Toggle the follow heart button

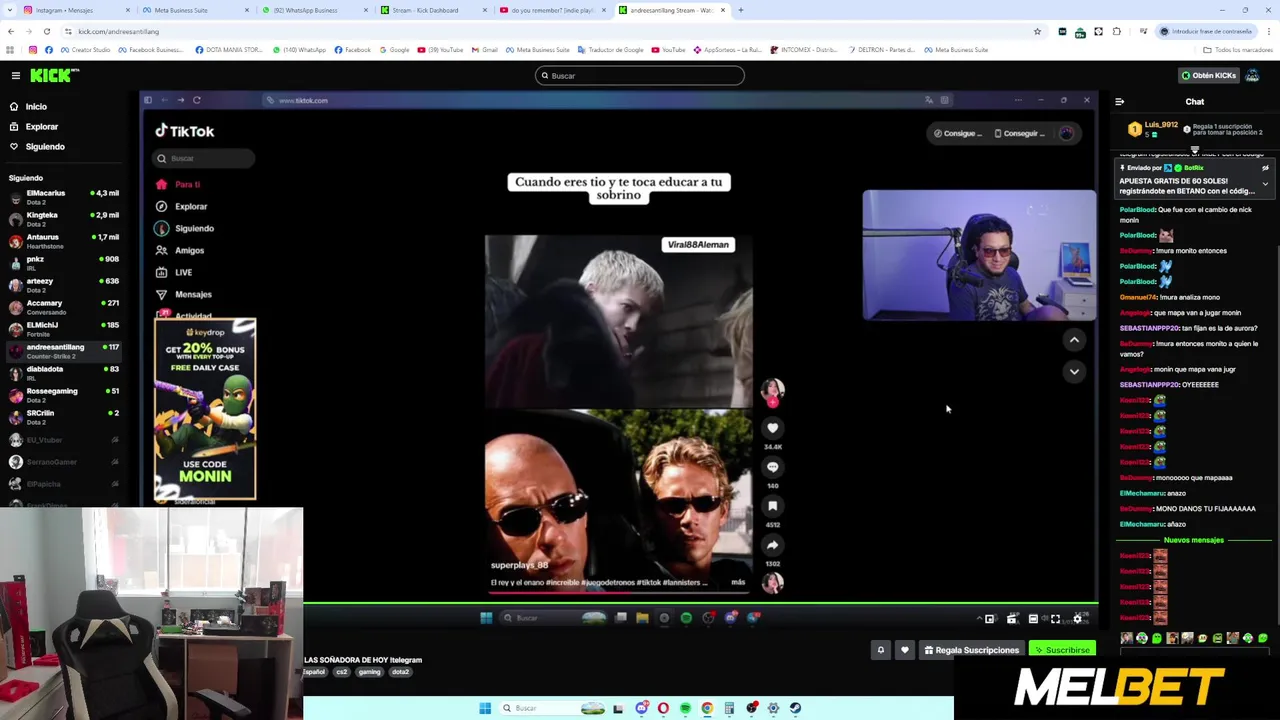[x=905, y=650]
